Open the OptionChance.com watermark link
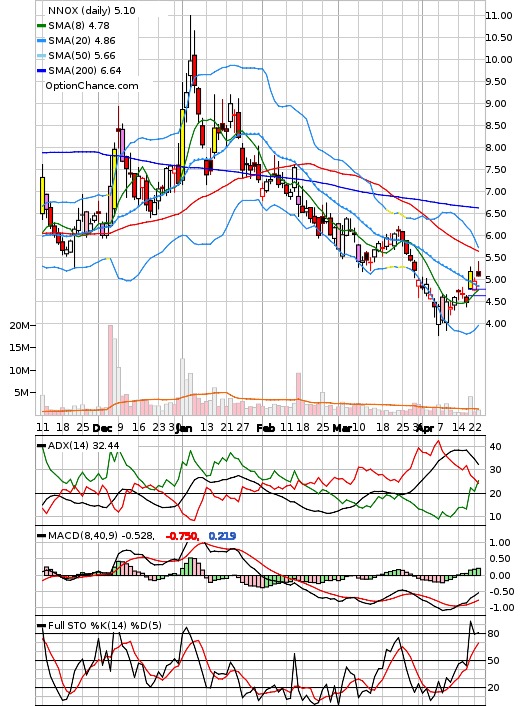The width and height of the screenshot is (526, 706). (92, 86)
